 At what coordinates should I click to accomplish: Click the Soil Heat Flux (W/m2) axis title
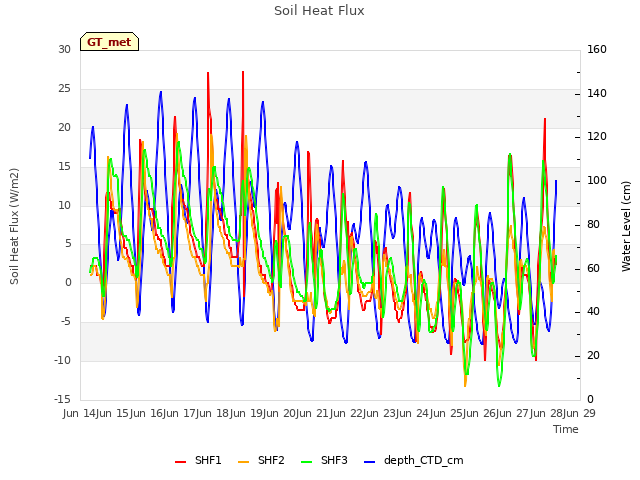point(14,226)
